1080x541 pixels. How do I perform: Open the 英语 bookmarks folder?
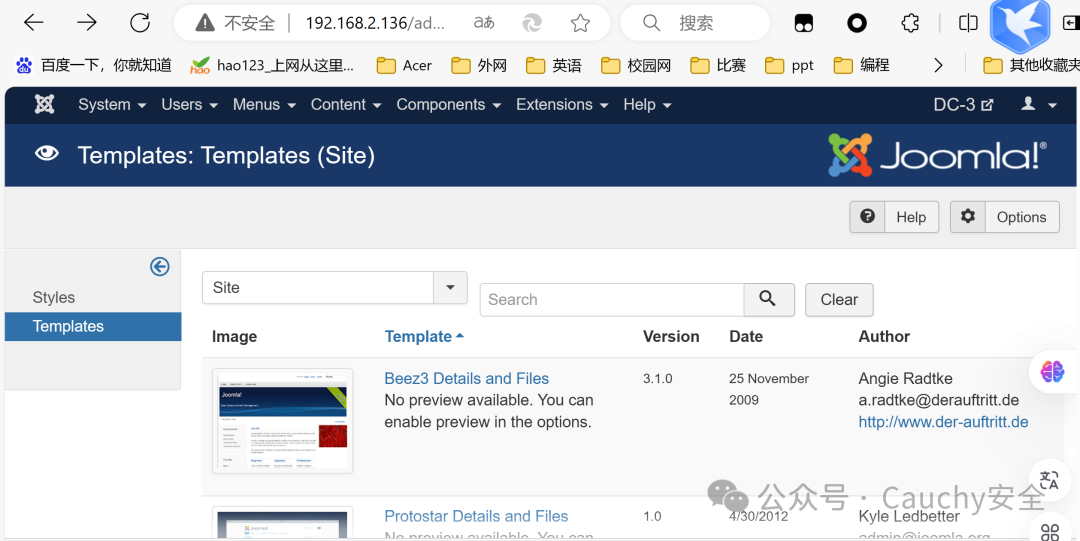point(554,65)
